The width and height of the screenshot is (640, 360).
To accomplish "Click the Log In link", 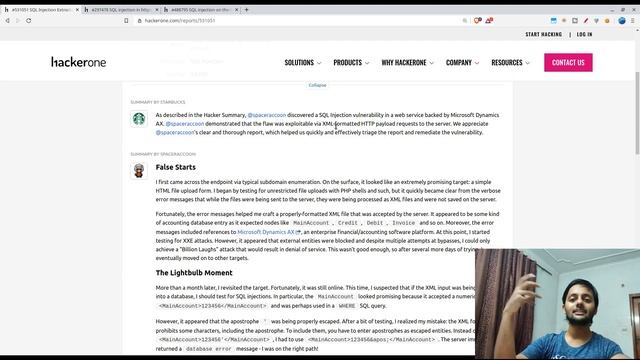I will point(584,34).
